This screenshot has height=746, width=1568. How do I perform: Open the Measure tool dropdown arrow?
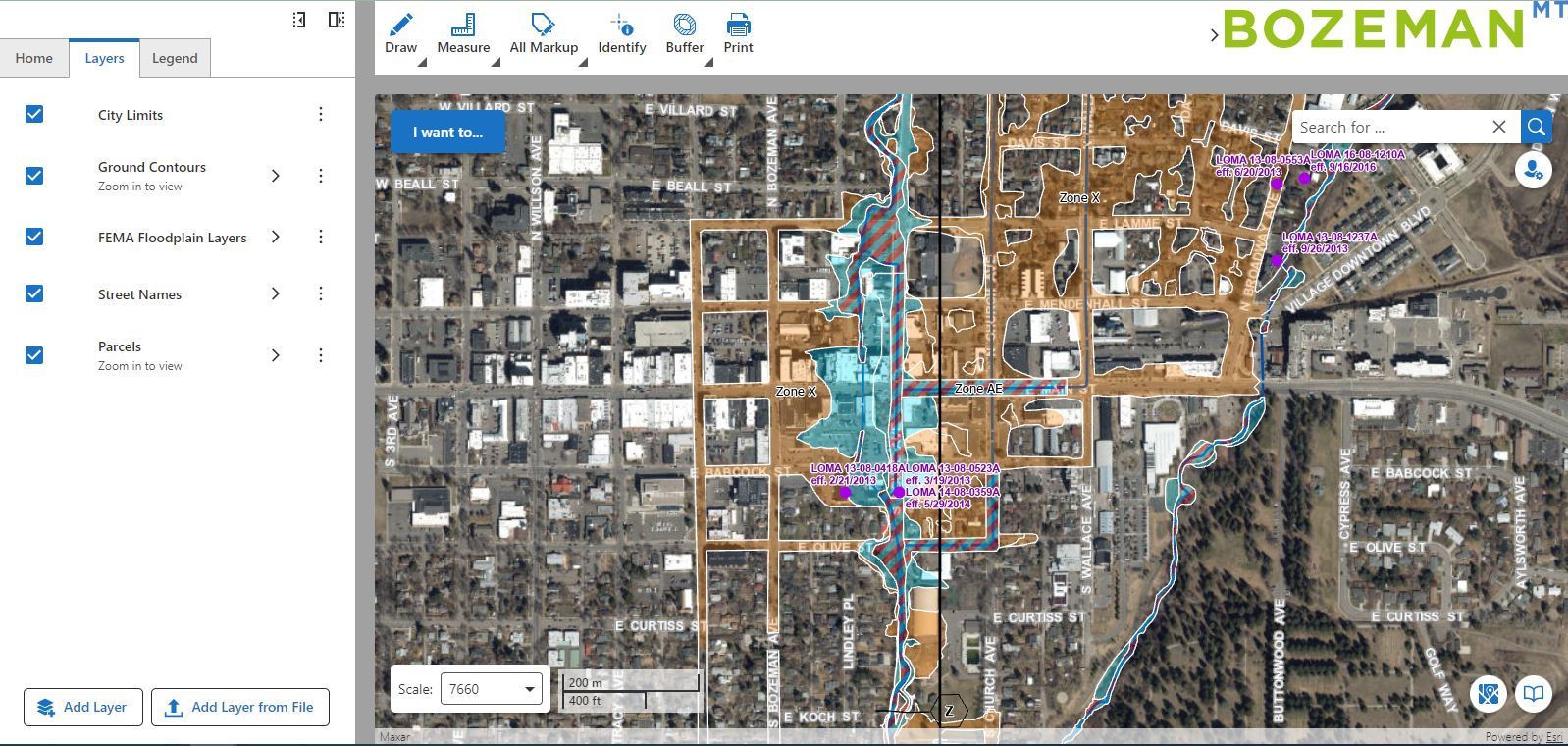point(496,63)
